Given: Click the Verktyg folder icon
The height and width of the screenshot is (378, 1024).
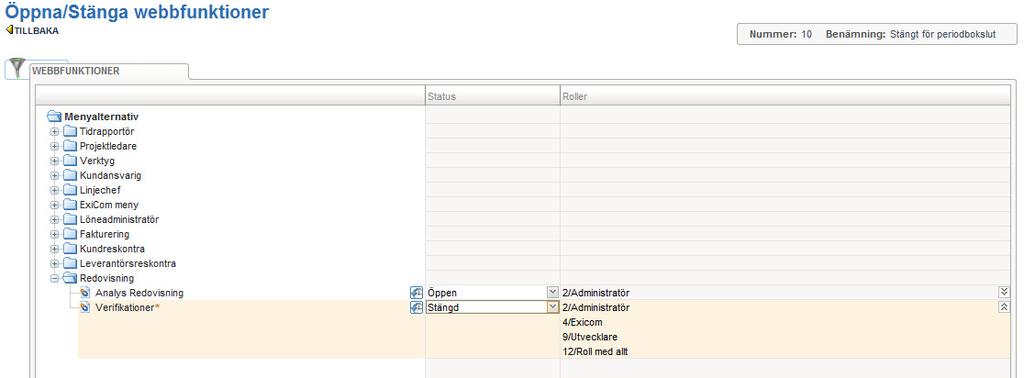Looking at the screenshot, I should coord(70,161).
